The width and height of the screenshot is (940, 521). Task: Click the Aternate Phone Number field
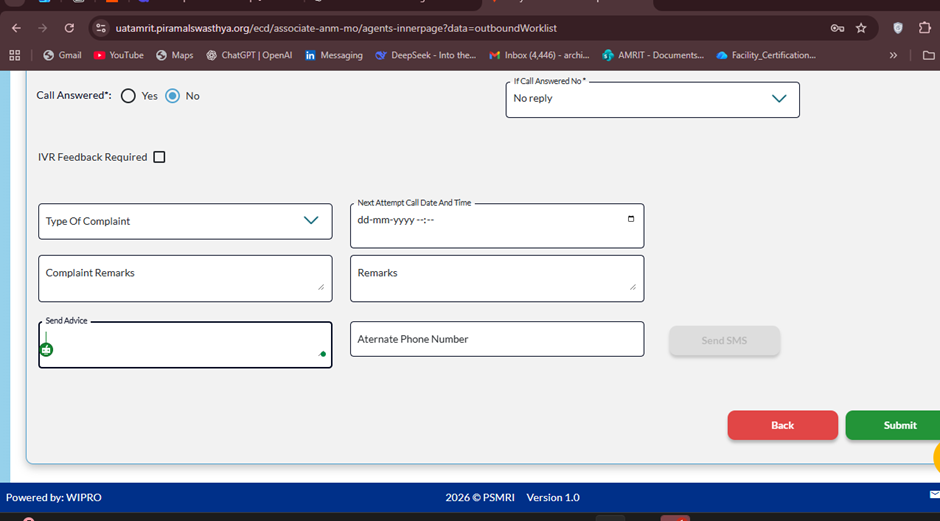click(x=496, y=339)
